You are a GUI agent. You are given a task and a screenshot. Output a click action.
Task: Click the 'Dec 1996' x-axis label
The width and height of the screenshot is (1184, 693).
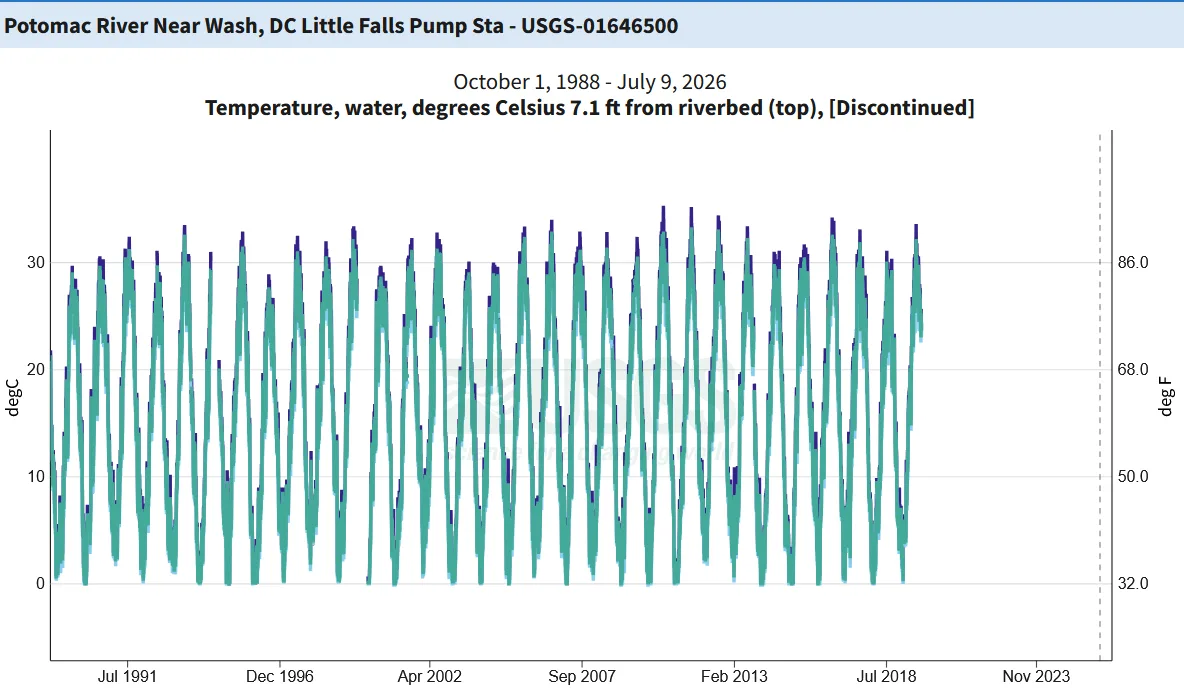[x=279, y=676]
